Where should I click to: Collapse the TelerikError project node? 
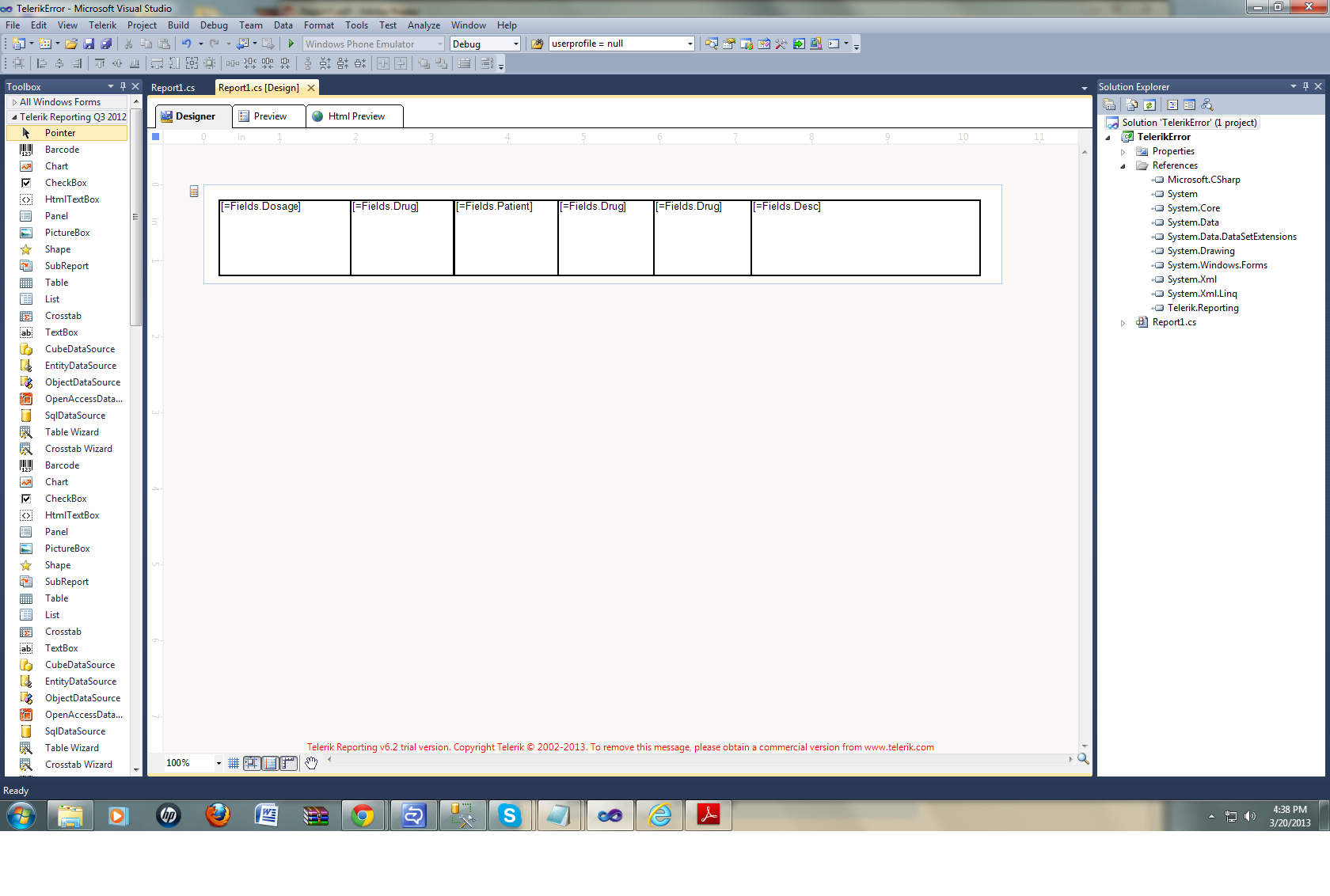(1108, 137)
